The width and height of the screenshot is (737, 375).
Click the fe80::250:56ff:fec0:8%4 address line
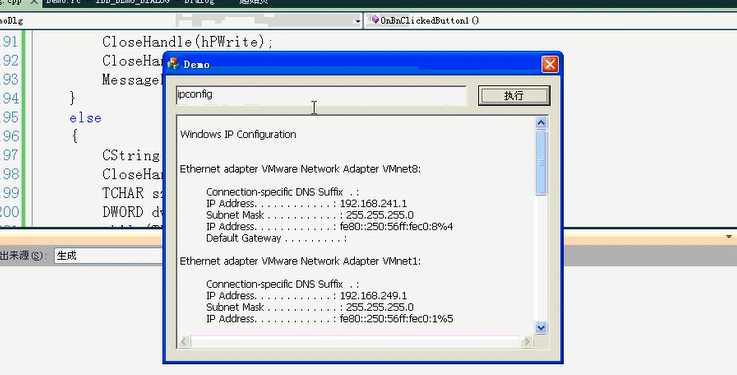329,227
